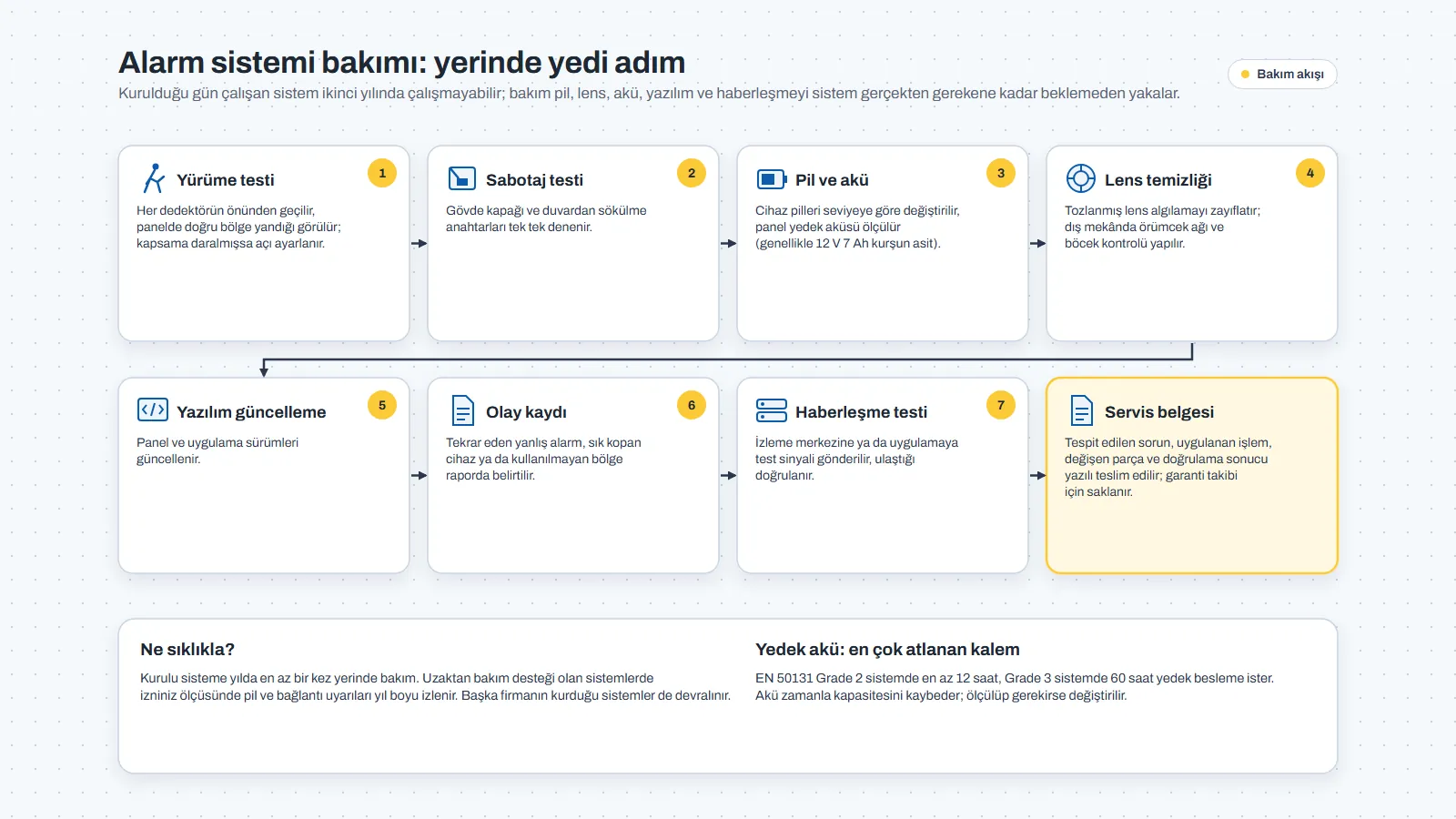The height and width of the screenshot is (819, 1456).
Task: Click the Sabotaj testi cover icon
Action: pyautogui.click(x=462, y=178)
